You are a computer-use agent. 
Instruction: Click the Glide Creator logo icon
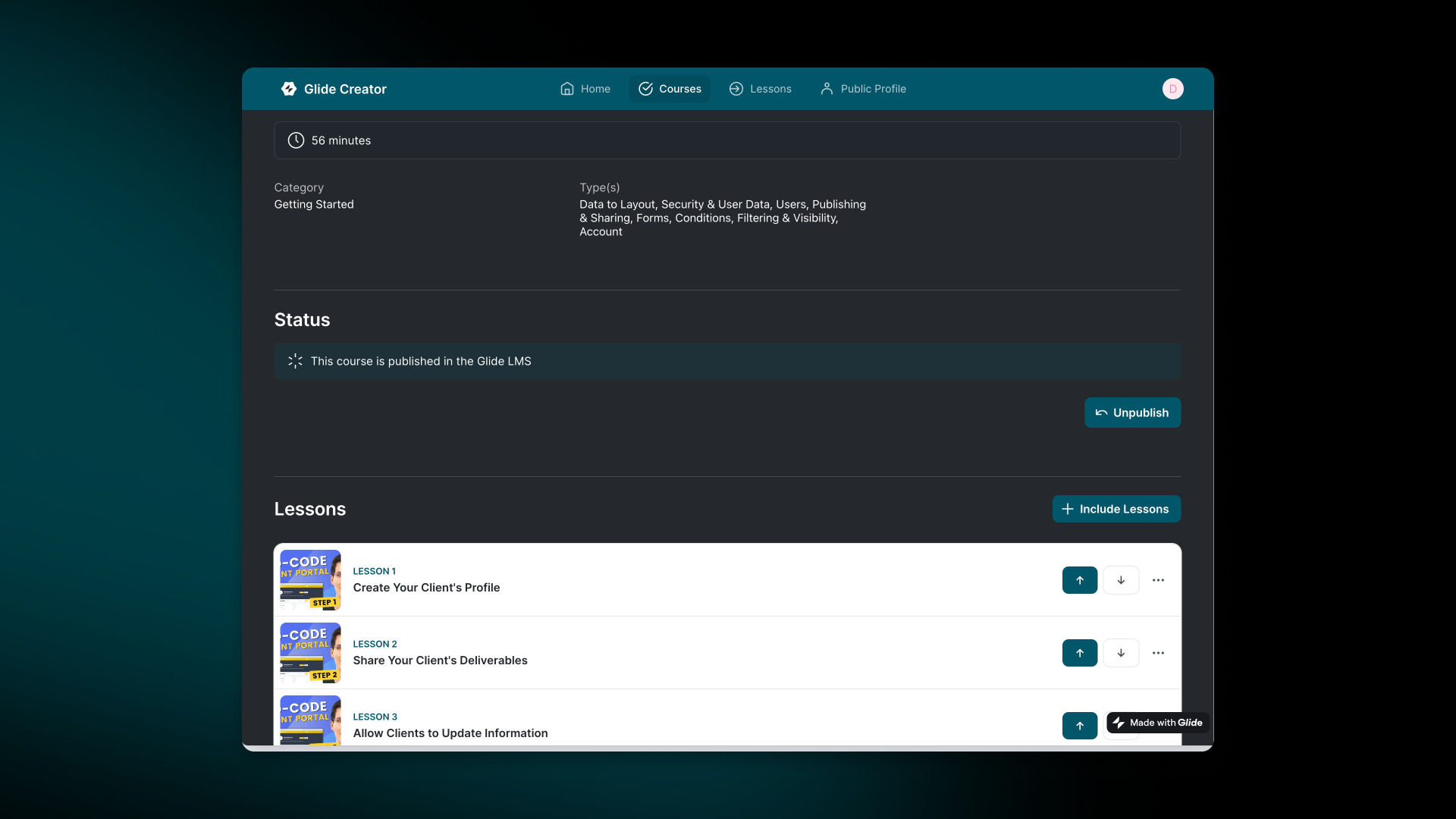[x=289, y=89]
